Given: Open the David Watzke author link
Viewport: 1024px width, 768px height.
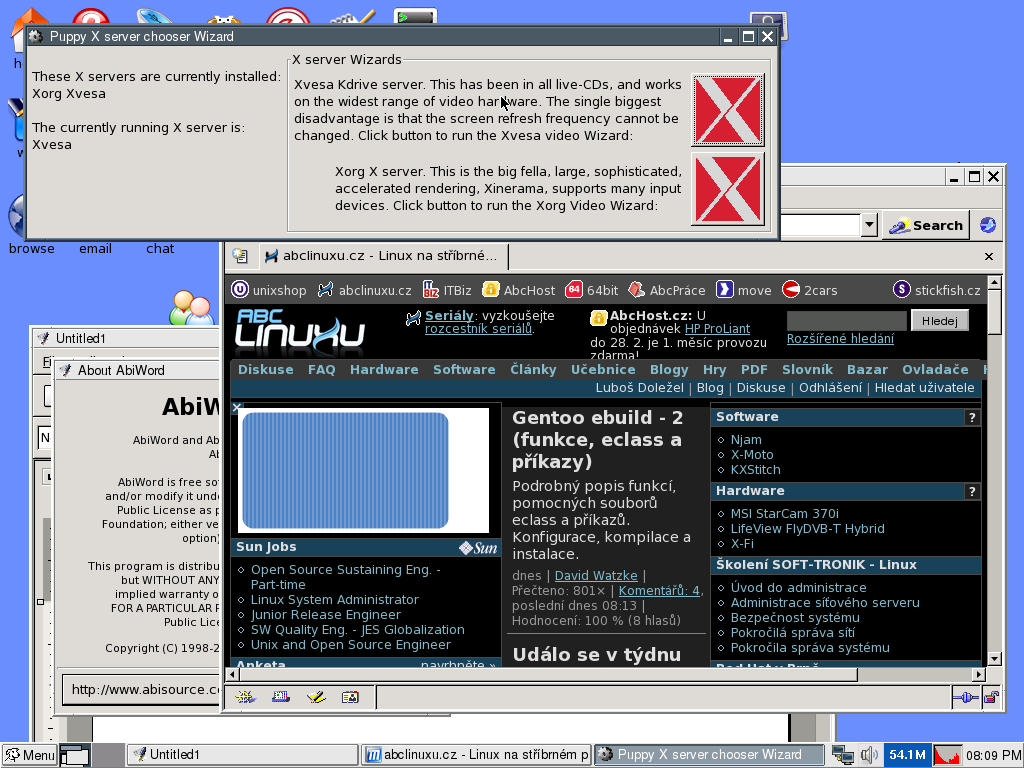Looking at the screenshot, I should [596, 575].
